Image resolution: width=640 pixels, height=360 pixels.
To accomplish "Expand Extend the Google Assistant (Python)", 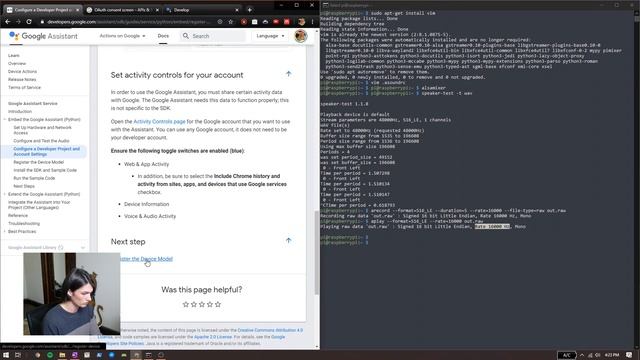I will point(4,194).
